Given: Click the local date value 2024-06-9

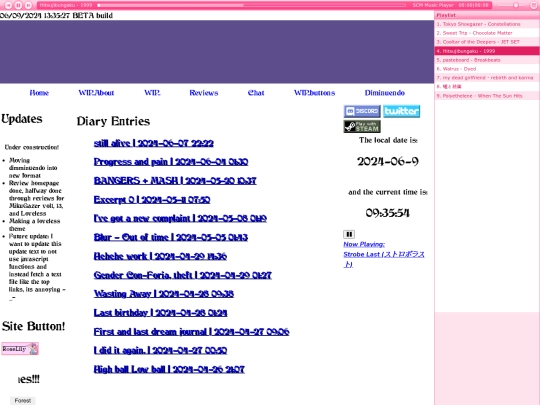Looking at the screenshot, I should 388,162.
